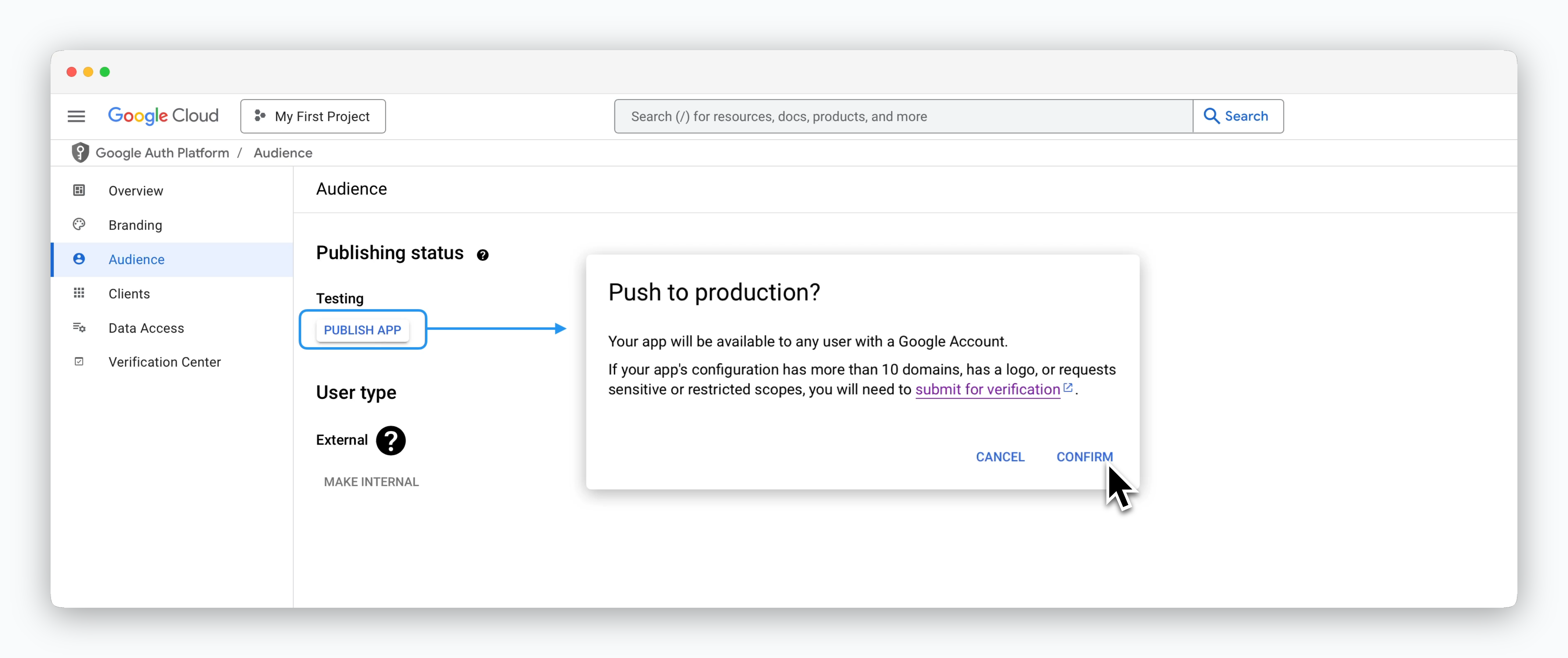Click CONFIRM to push to production
This screenshot has width=1568, height=658.
(1085, 457)
